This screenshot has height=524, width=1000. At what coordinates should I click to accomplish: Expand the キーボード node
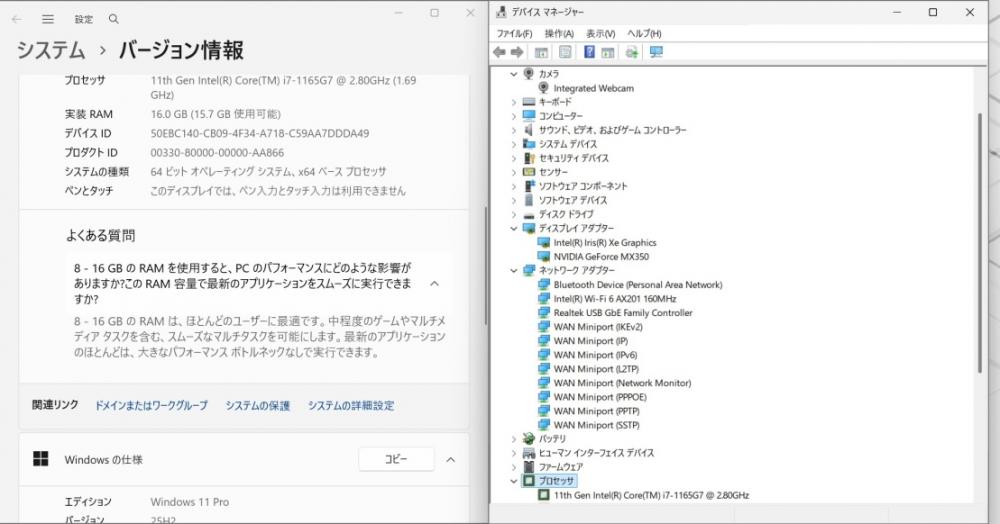pyautogui.click(x=514, y=102)
